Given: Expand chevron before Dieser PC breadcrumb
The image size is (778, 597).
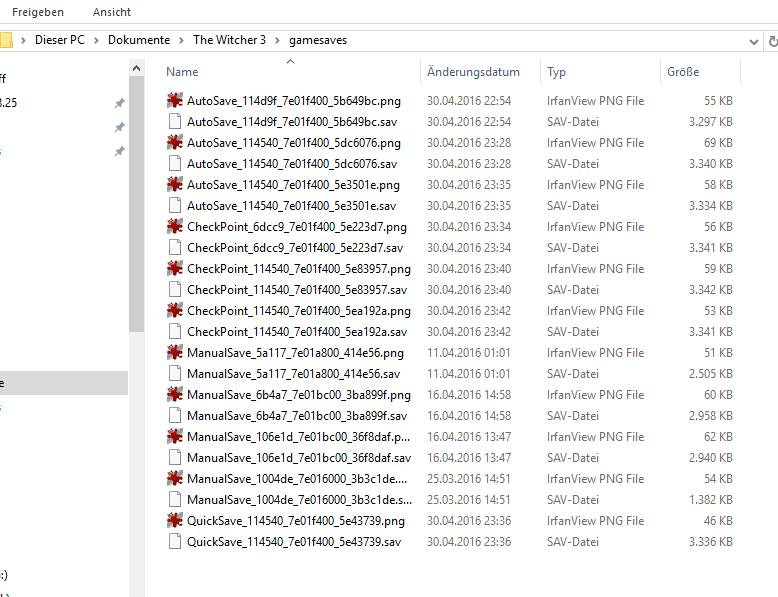Looking at the screenshot, I should tap(23, 41).
